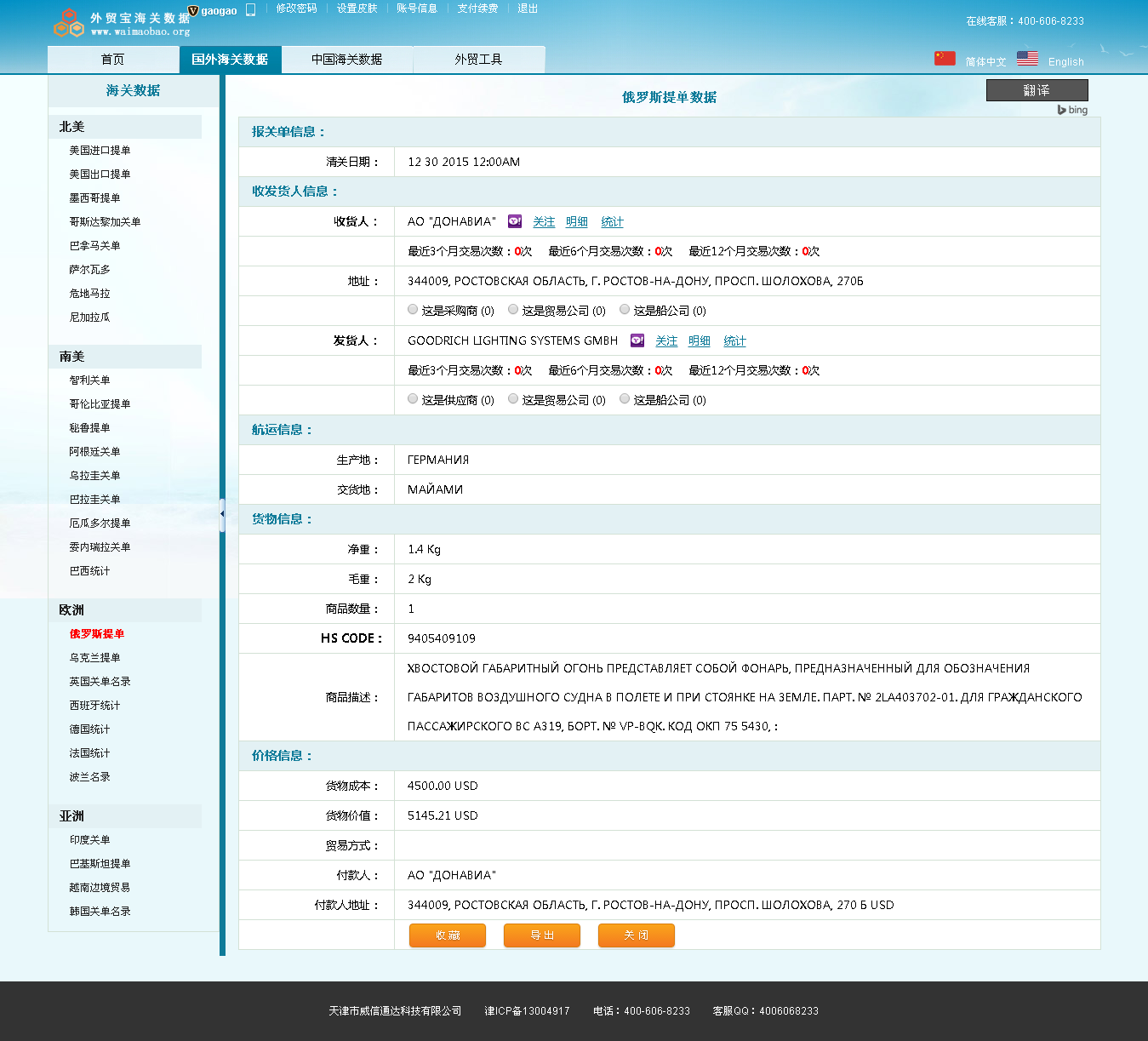Open 乌克兰提单 in sidebar
This screenshot has height=1041, width=1148.
point(94,658)
